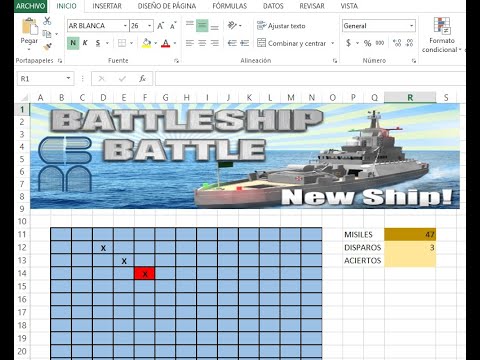Select the MISILES value cell 47
Viewport: 480px width, 360px height.
[410, 234]
